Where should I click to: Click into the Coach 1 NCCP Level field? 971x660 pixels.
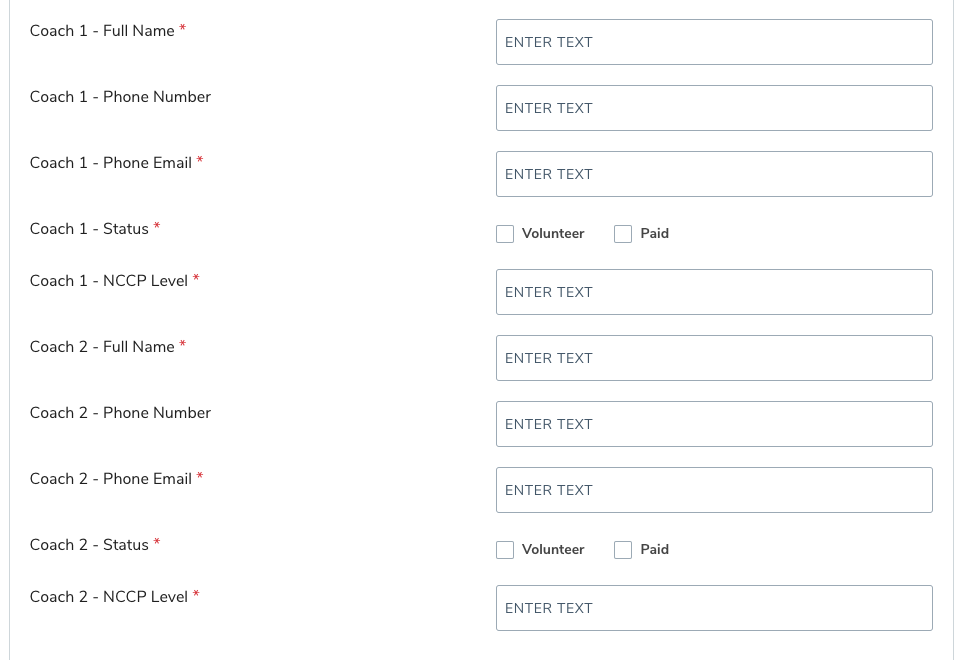click(x=714, y=292)
